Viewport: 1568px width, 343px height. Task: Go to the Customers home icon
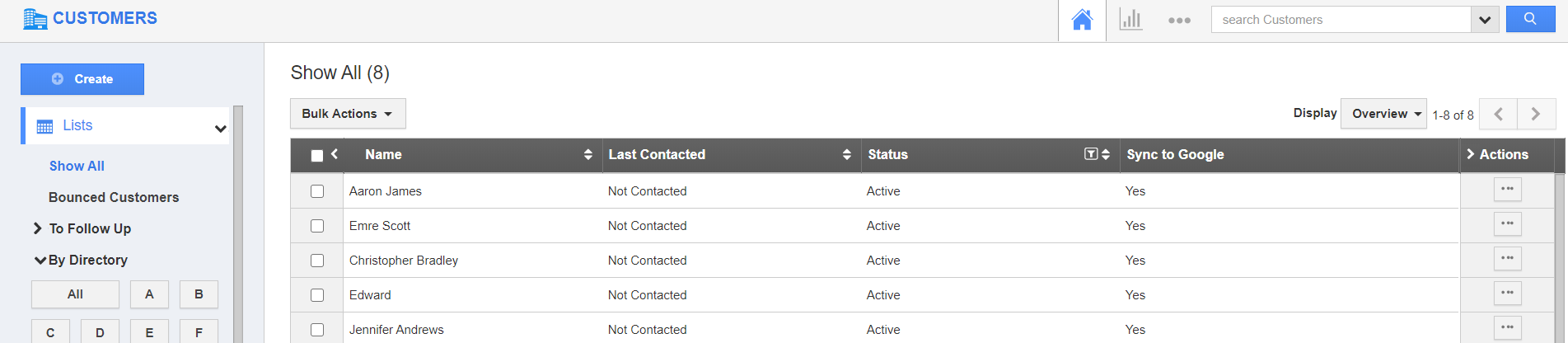coord(1082,20)
